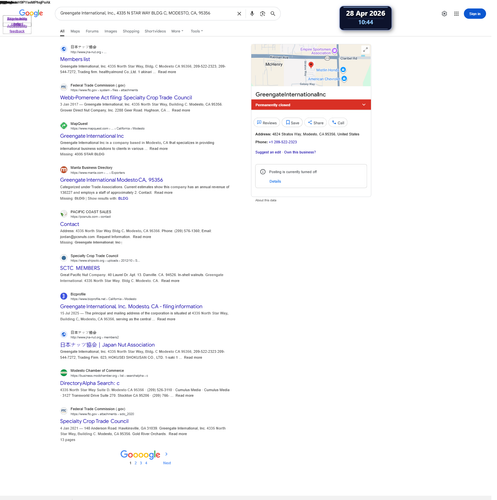
Task: Switch to the Short videos tab
Action: [155, 31]
